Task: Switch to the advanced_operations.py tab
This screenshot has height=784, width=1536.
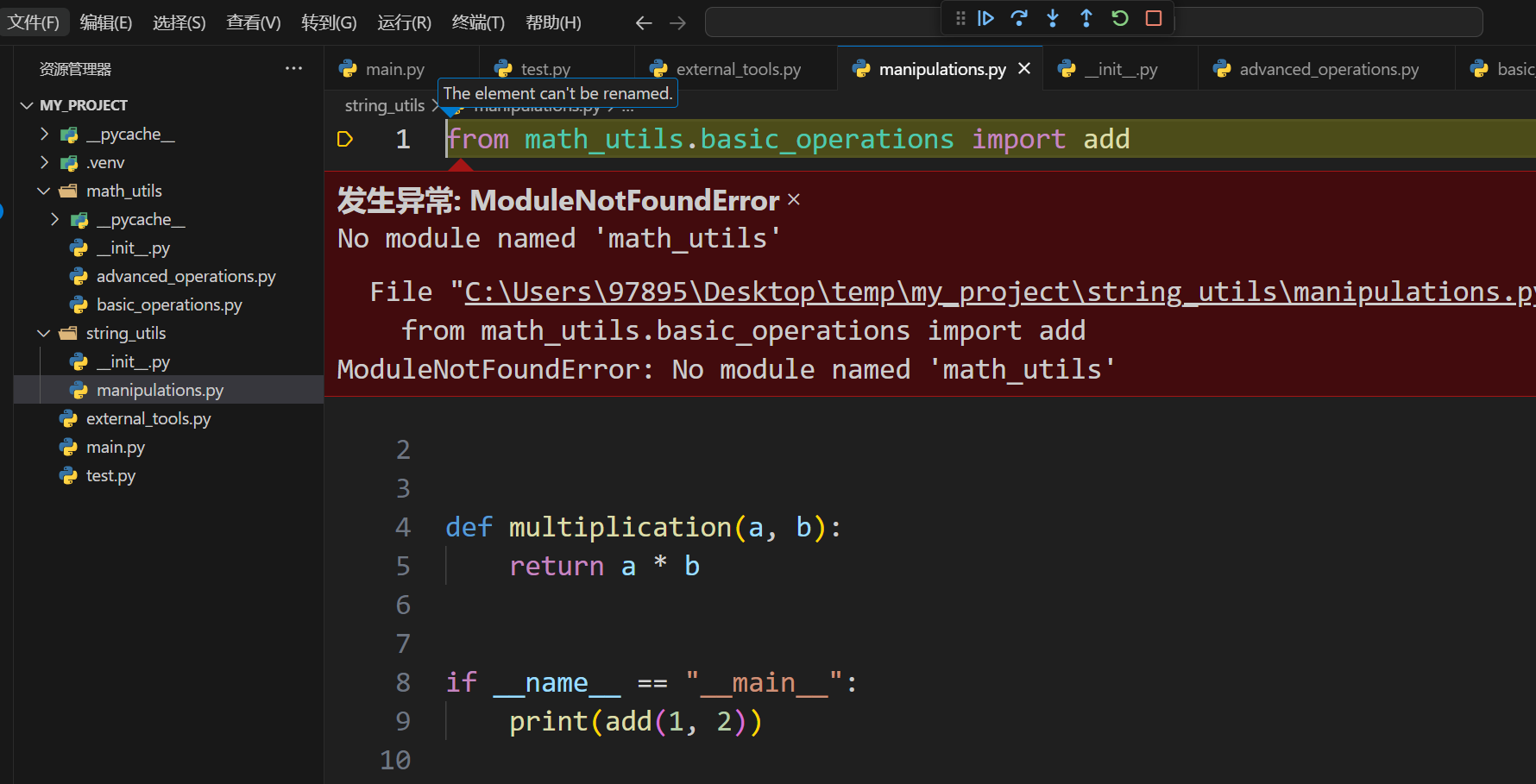Action: 1328,69
